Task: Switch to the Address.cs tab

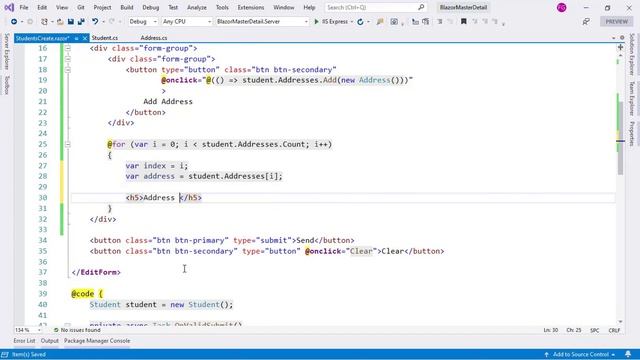Action: (153, 38)
